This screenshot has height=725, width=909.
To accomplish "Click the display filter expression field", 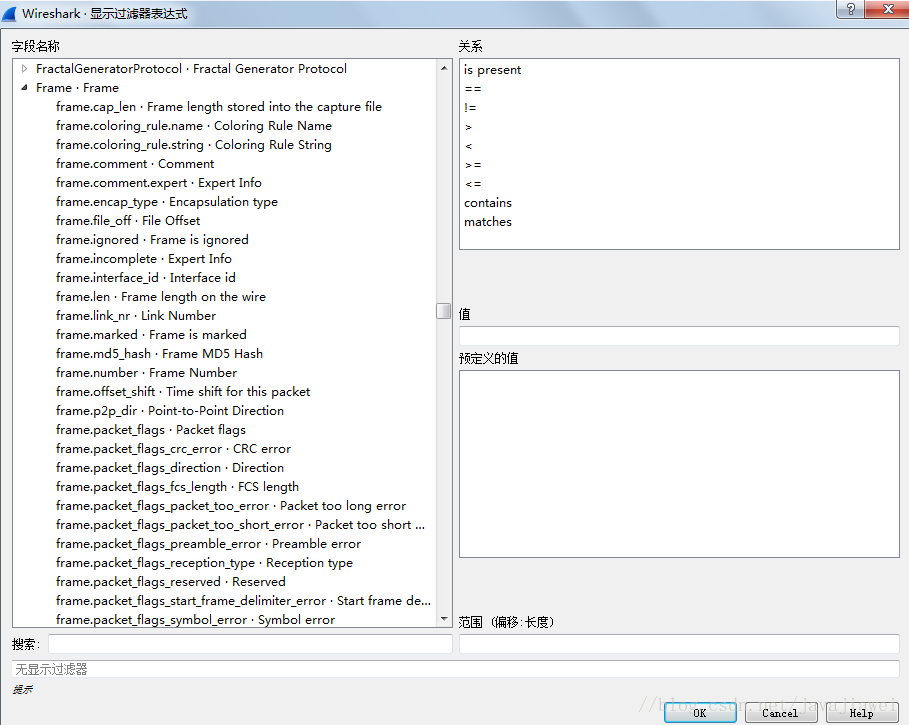I will click(455, 669).
